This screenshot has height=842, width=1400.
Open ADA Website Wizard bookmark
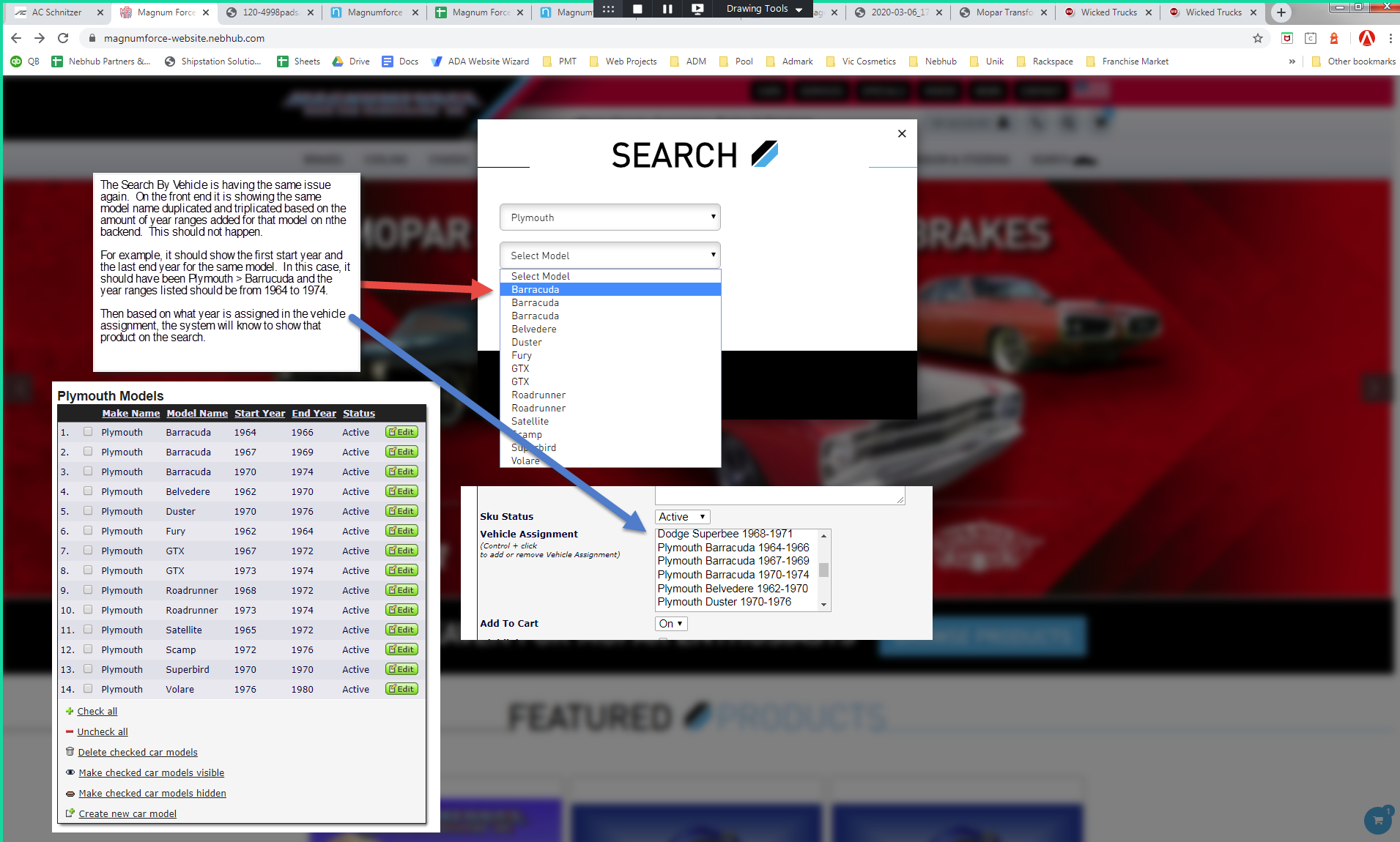tap(480, 62)
